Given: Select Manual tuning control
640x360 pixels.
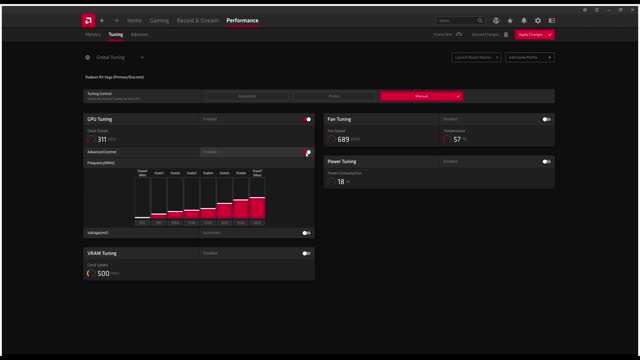Looking at the screenshot, I should (422, 96).
